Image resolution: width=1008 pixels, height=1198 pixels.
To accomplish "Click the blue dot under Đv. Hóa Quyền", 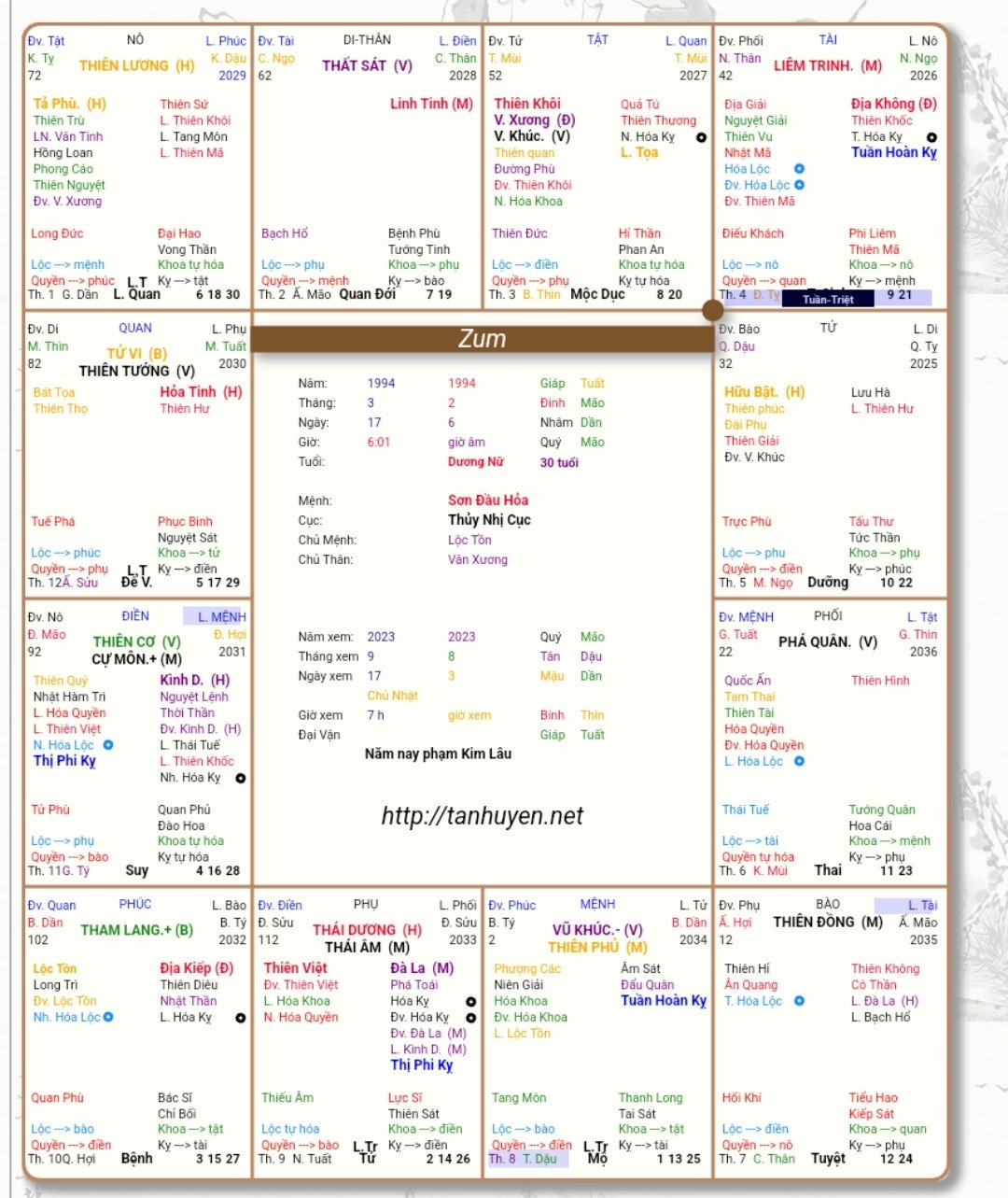I will point(799,762).
